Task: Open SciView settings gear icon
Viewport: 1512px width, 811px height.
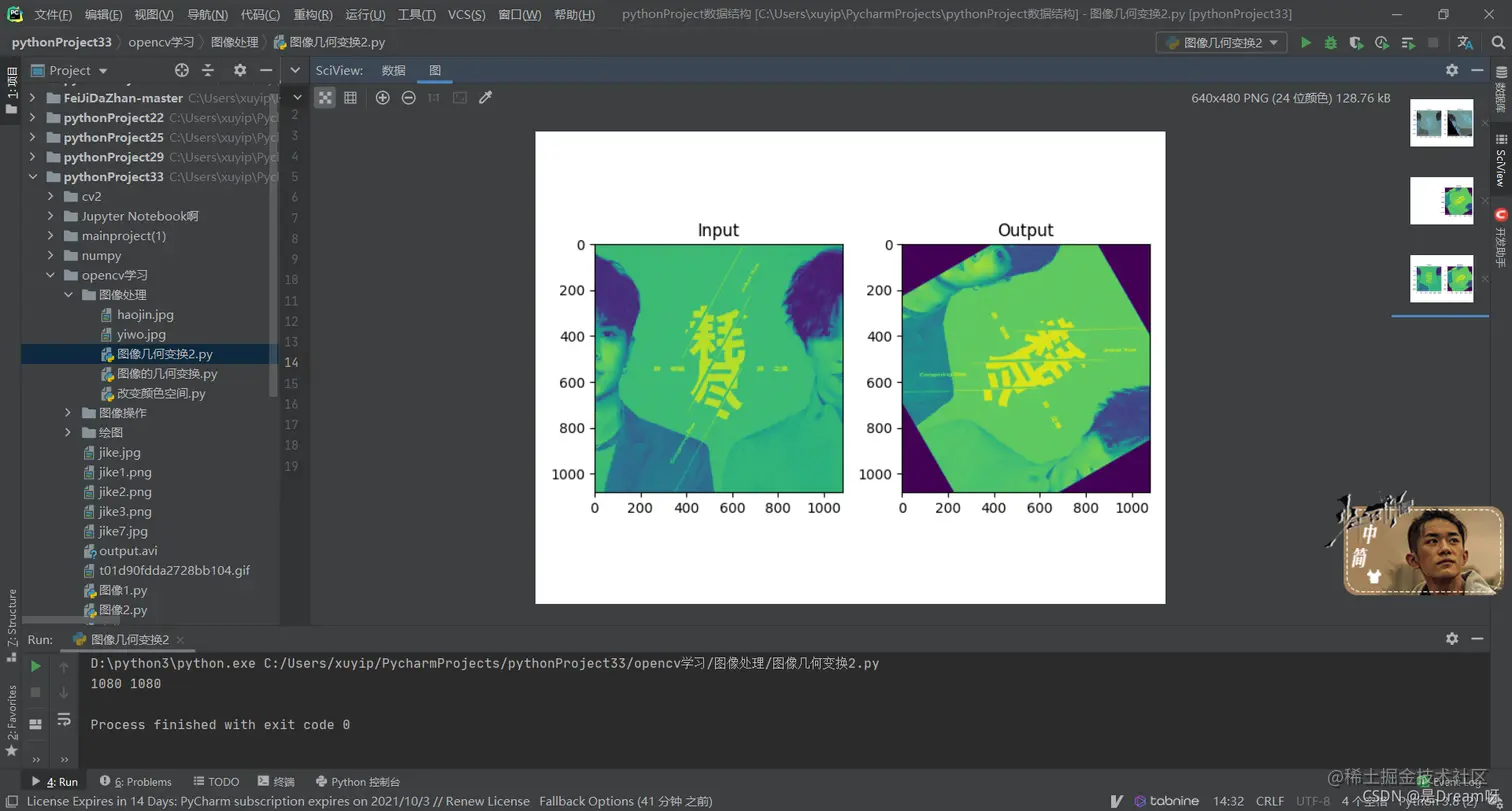Action: coord(1453,71)
